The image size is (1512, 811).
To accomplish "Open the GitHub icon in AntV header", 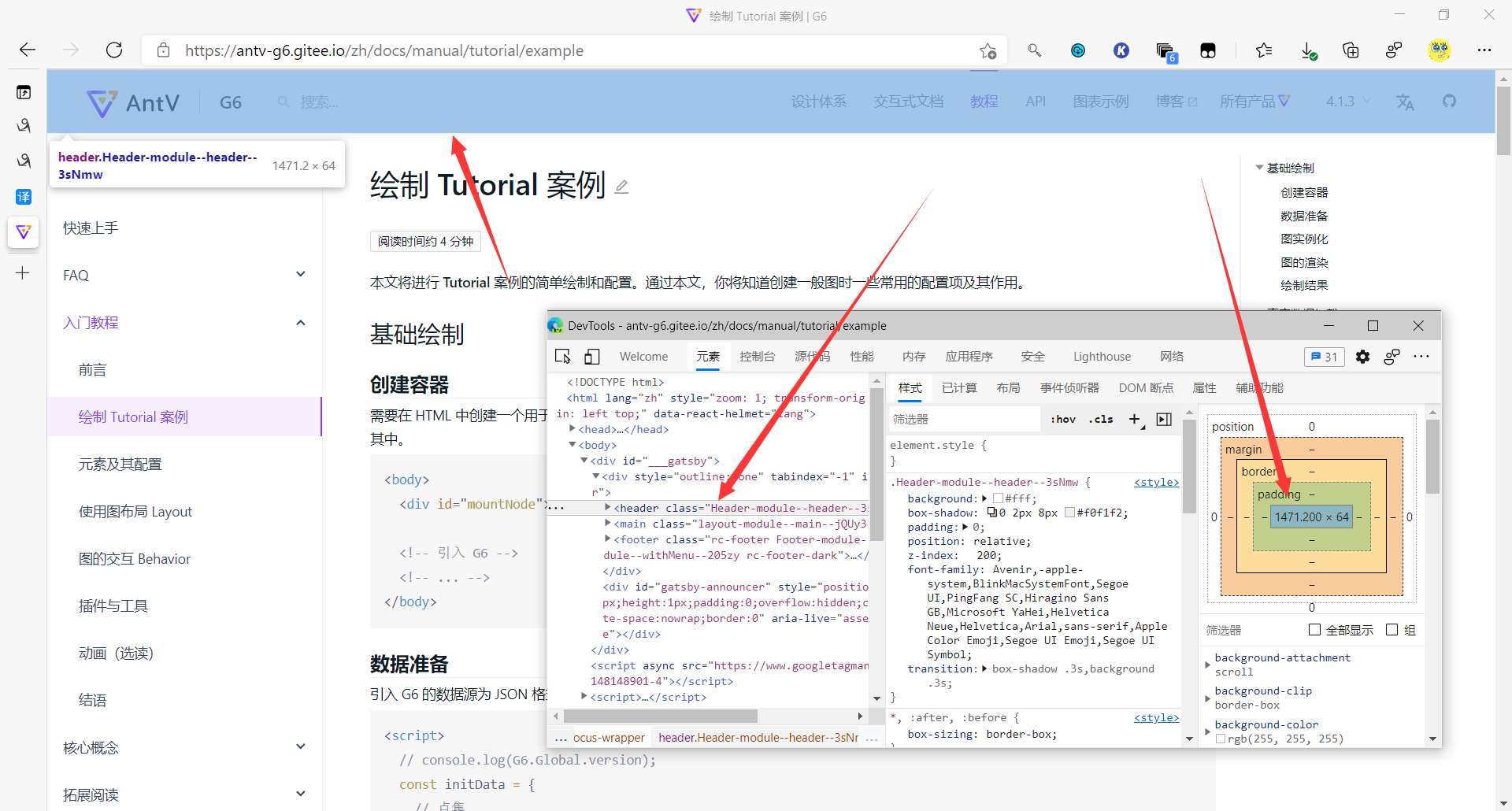I will [x=1449, y=102].
